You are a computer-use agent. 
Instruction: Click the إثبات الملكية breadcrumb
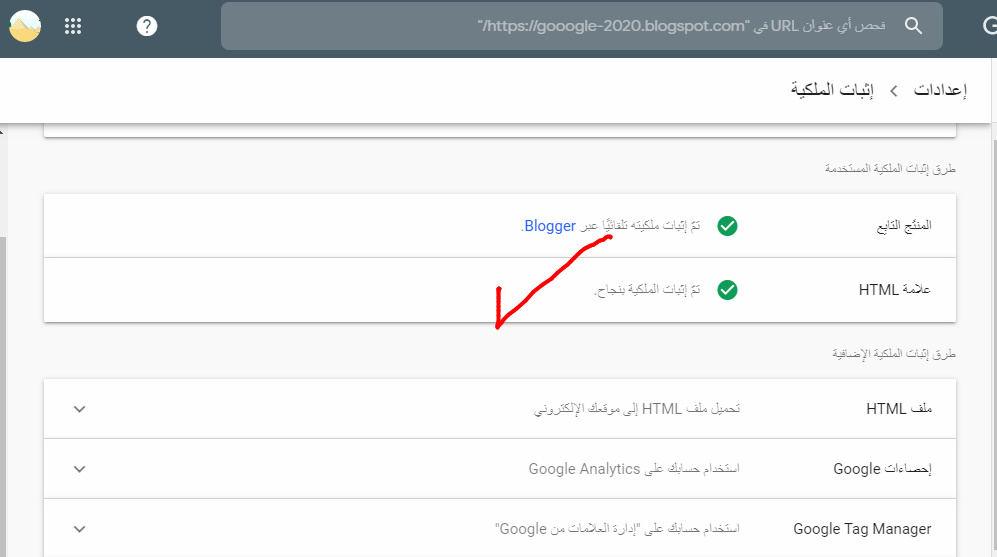(832, 90)
